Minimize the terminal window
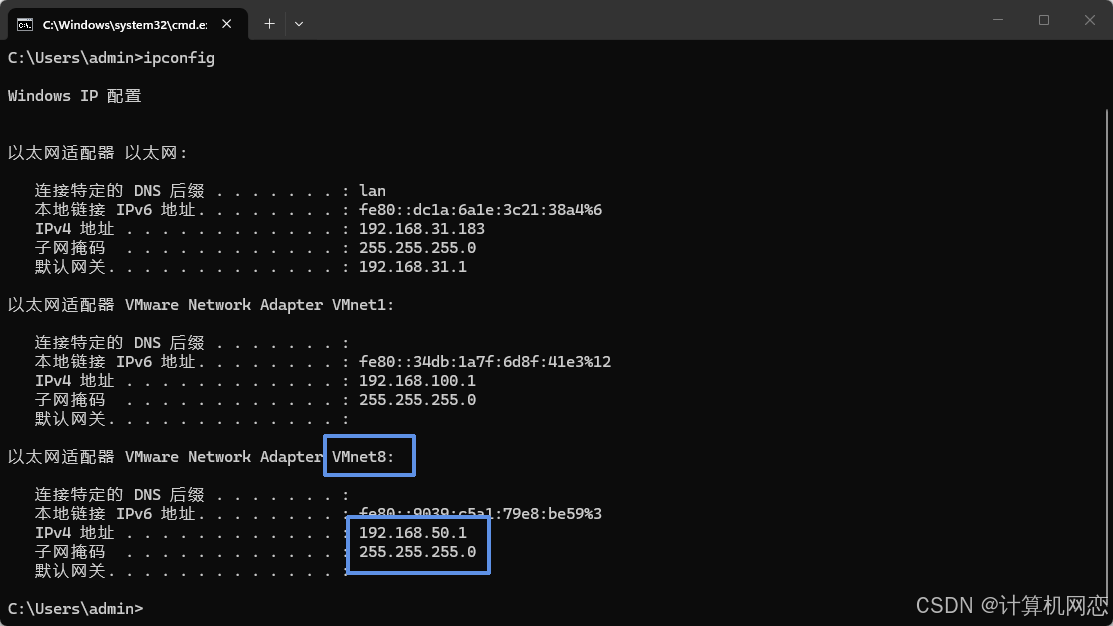 tap(998, 21)
